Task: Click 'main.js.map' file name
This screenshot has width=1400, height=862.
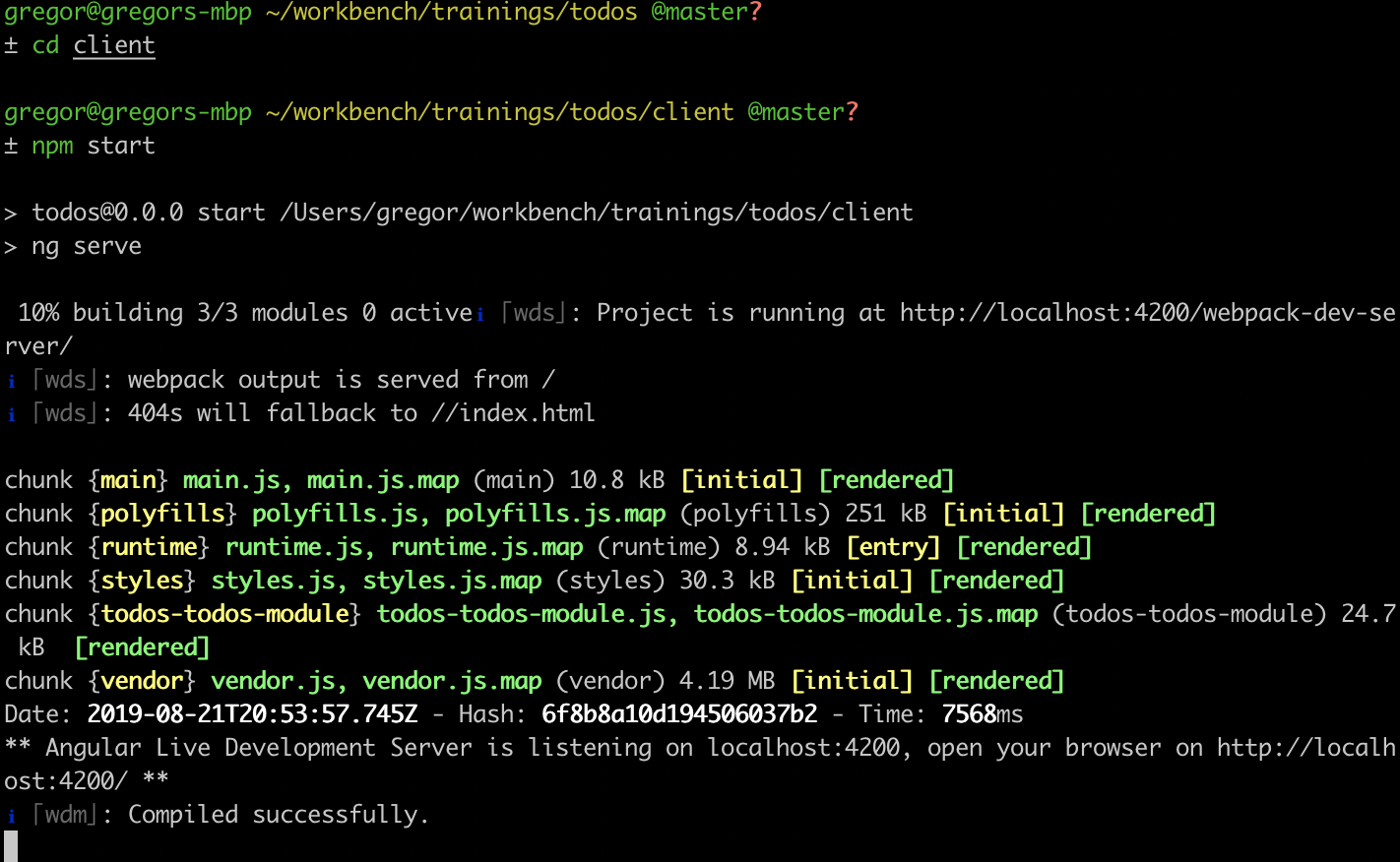Action: click(x=383, y=480)
